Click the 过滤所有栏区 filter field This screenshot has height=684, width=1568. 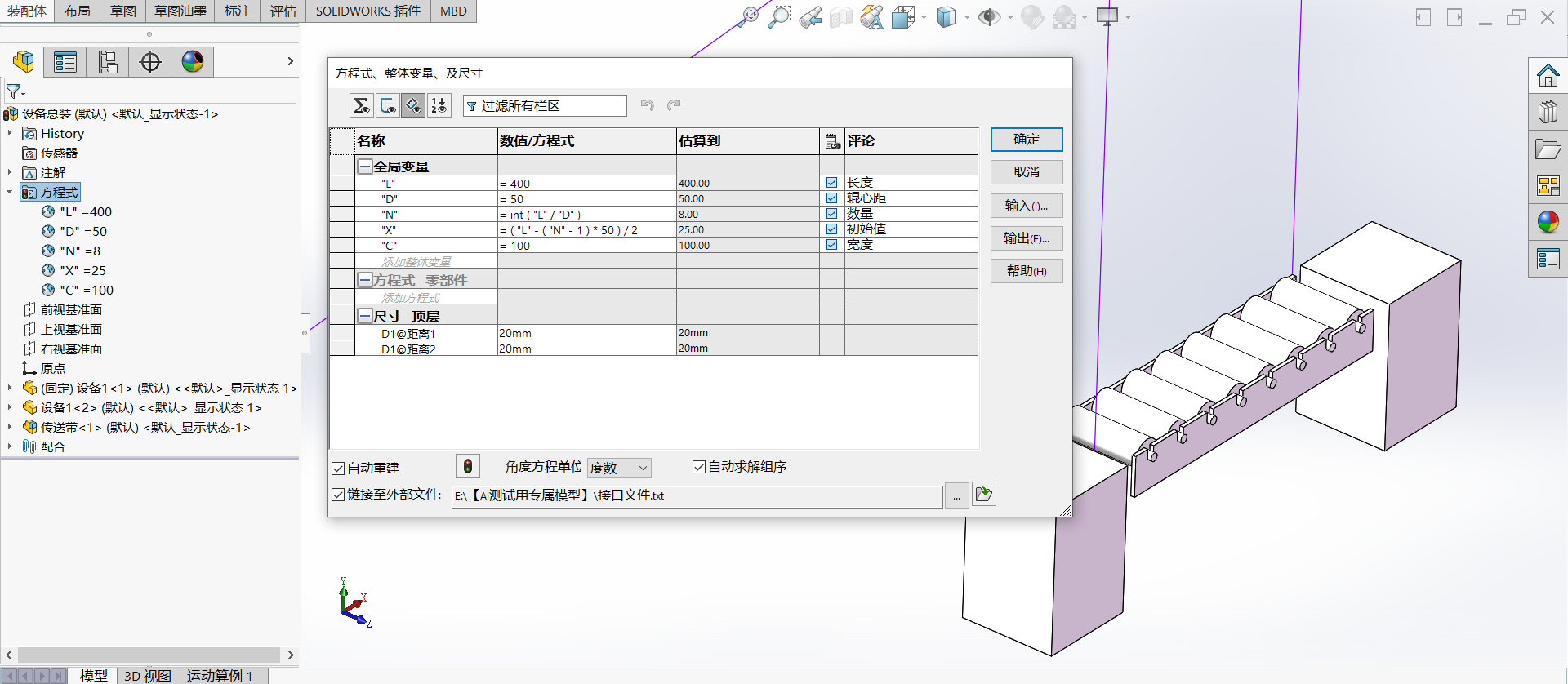click(x=545, y=106)
